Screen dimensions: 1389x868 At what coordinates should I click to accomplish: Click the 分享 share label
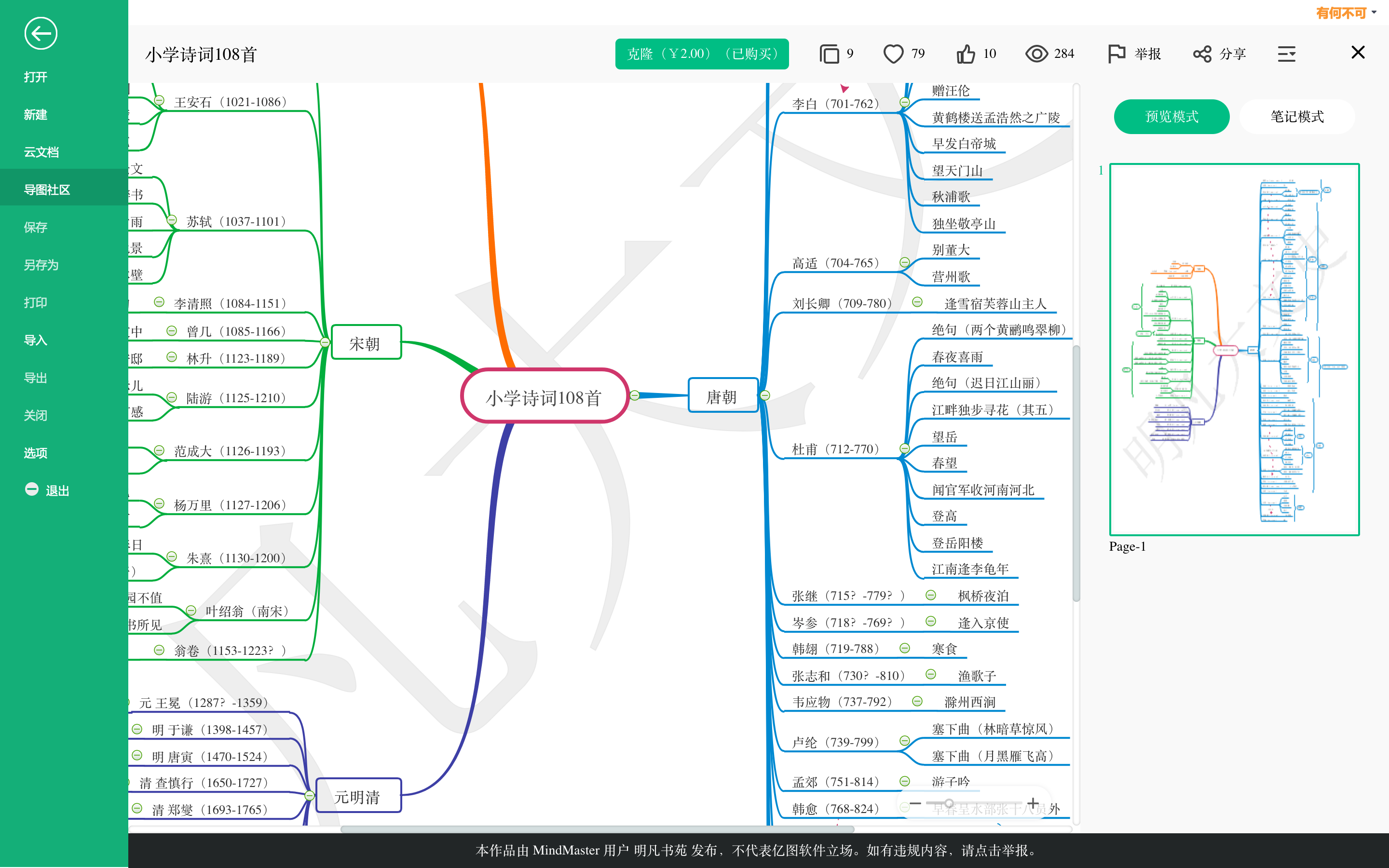pos(1232,54)
